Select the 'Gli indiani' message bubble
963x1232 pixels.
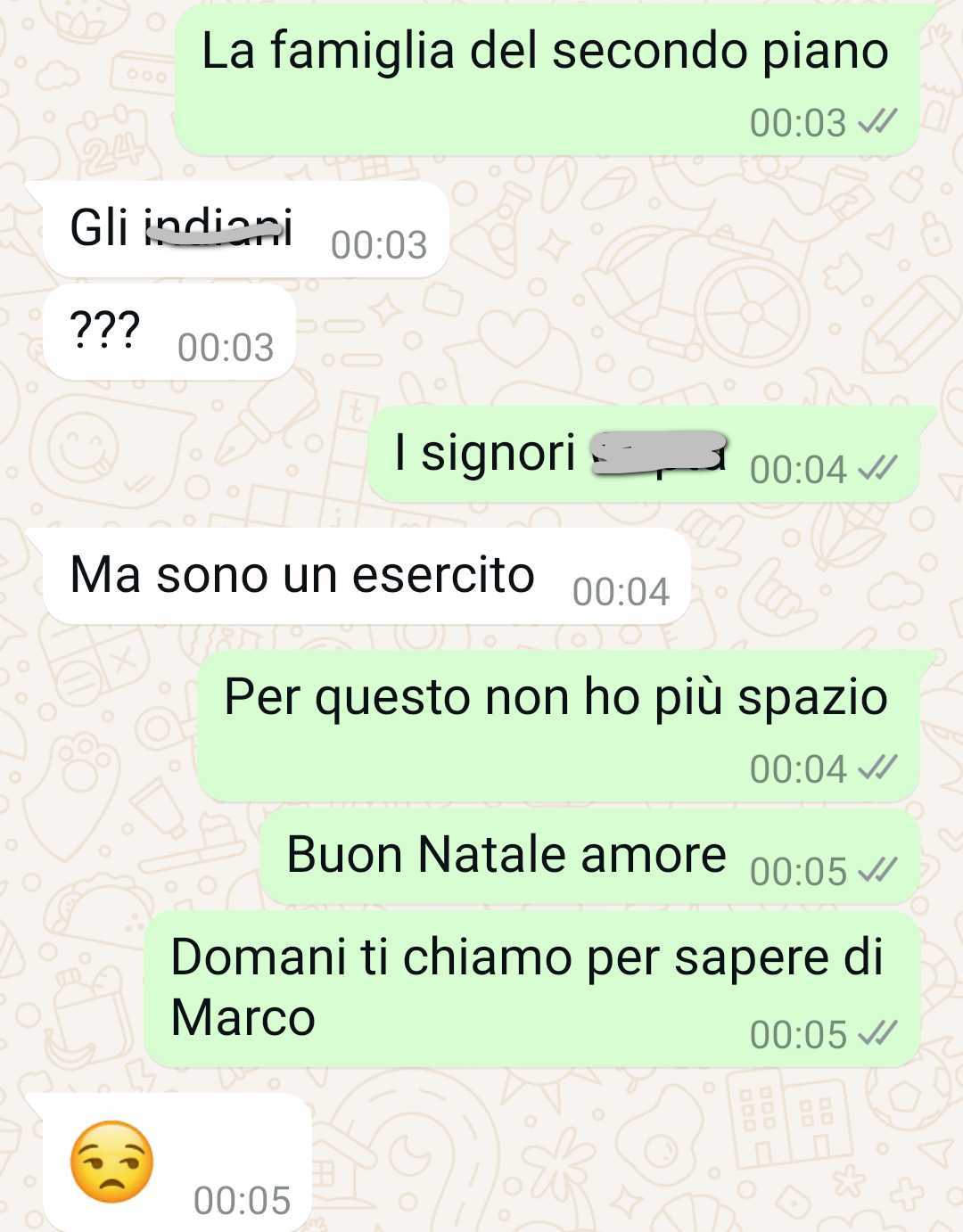(x=244, y=228)
